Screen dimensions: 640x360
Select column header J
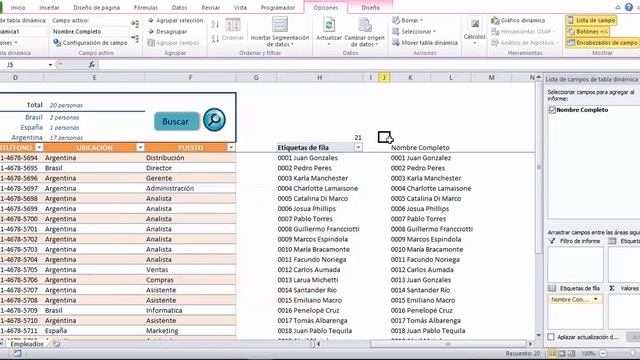coord(384,77)
